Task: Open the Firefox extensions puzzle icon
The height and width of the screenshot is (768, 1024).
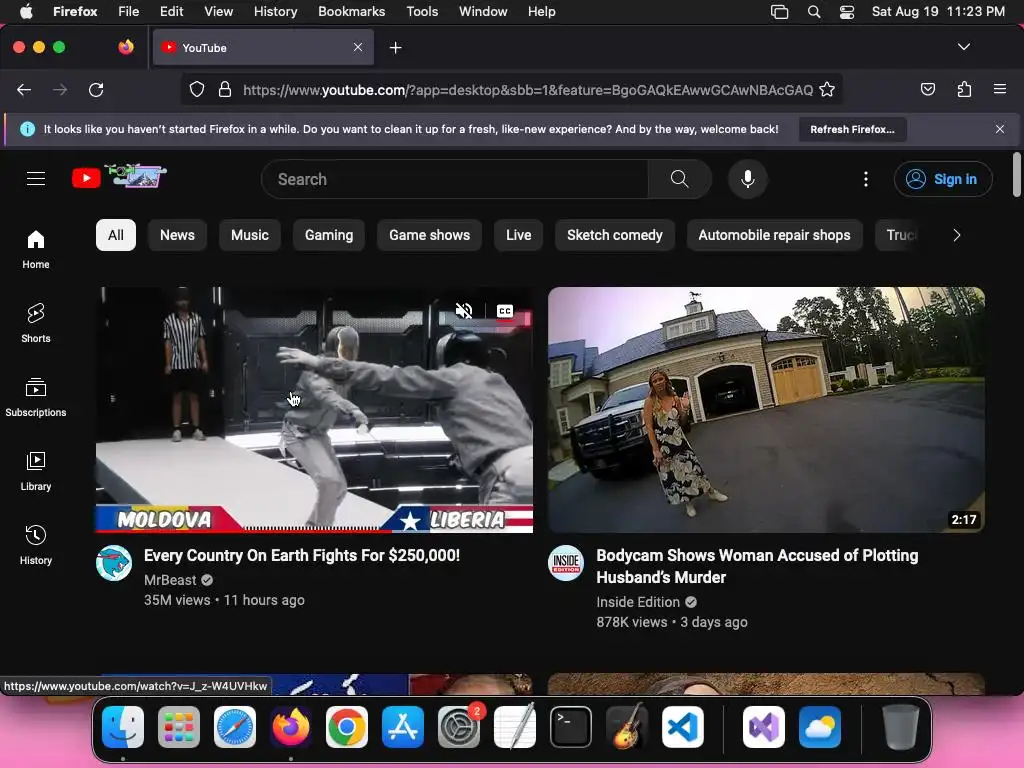Action: 964,89
